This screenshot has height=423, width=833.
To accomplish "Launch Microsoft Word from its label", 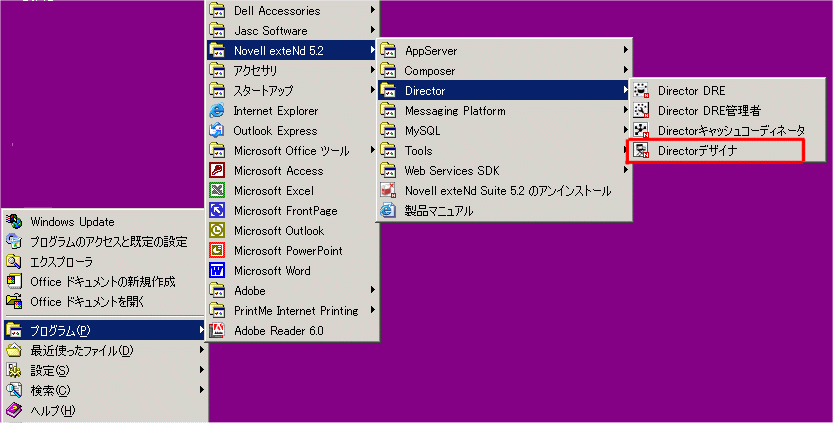I will pyautogui.click(x=272, y=270).
